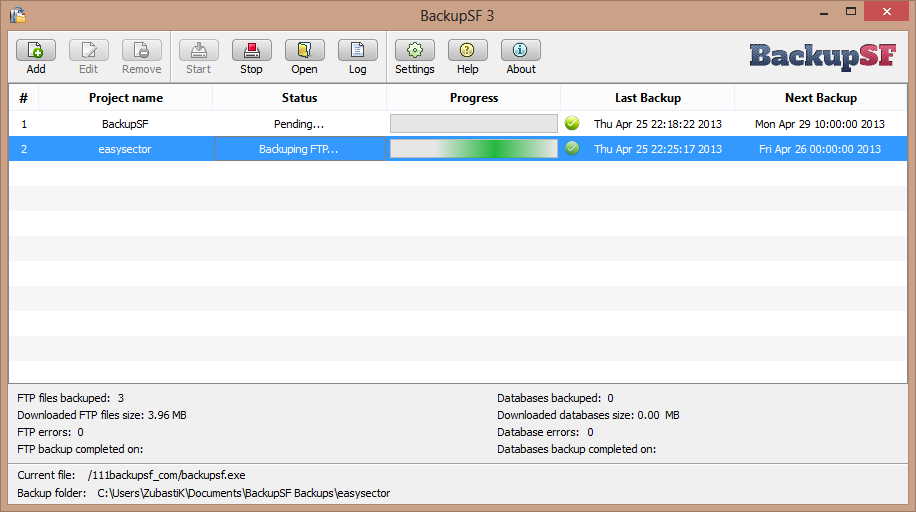Maximize the BackupSF 3 window
916x512 pixels.
point(851,12)
